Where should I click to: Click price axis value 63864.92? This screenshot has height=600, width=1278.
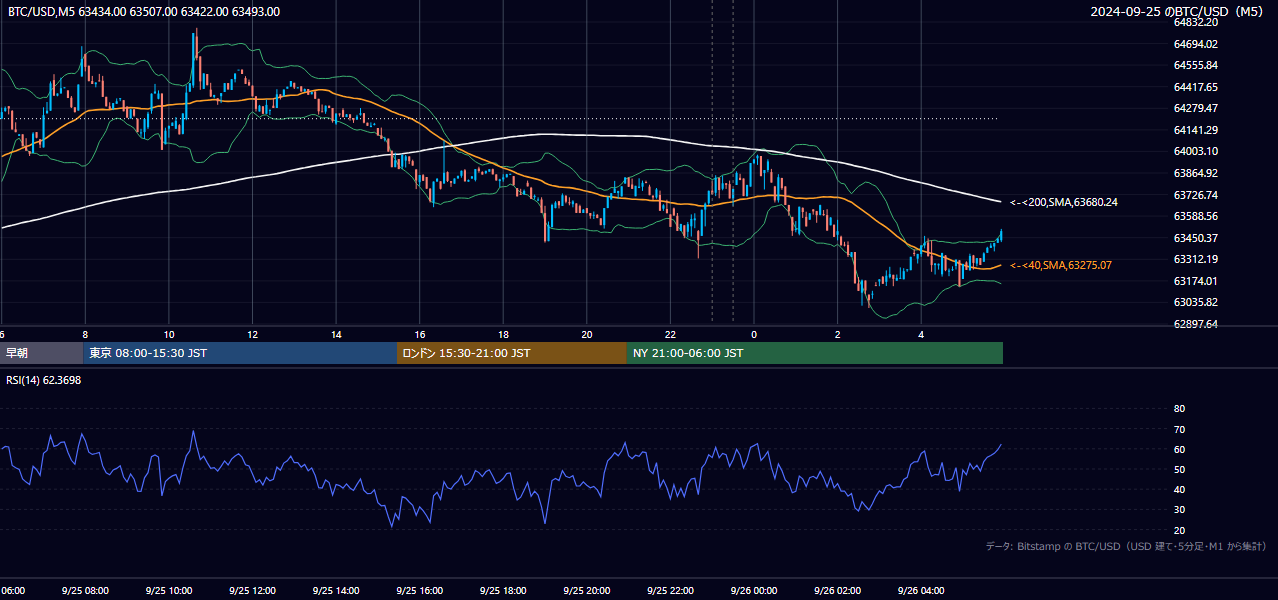[1196, 173]
